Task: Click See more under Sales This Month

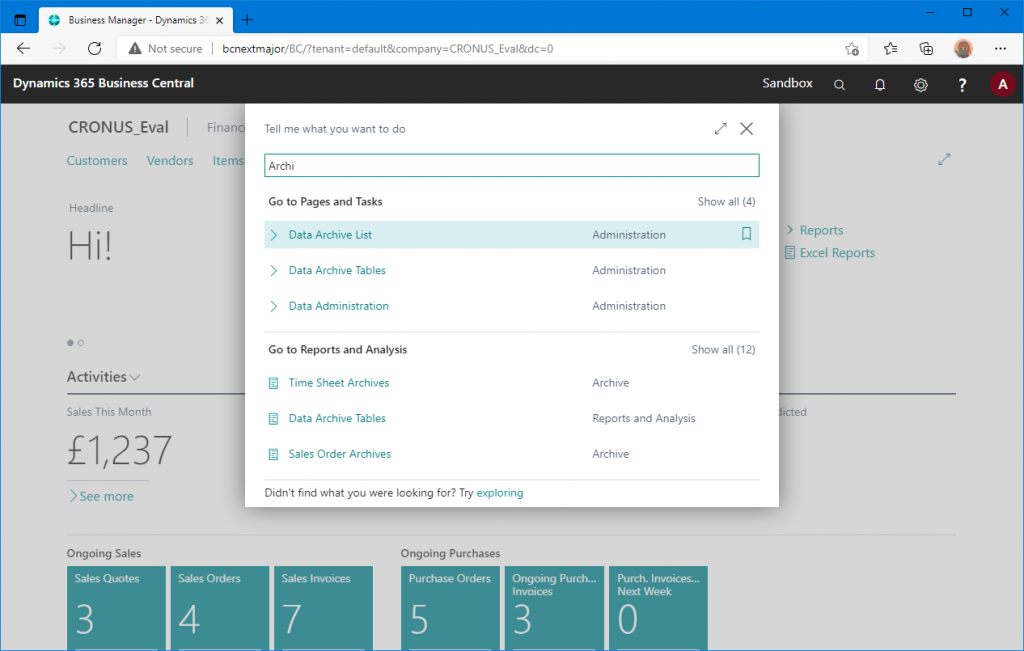Action: click(x=101, y=496)
